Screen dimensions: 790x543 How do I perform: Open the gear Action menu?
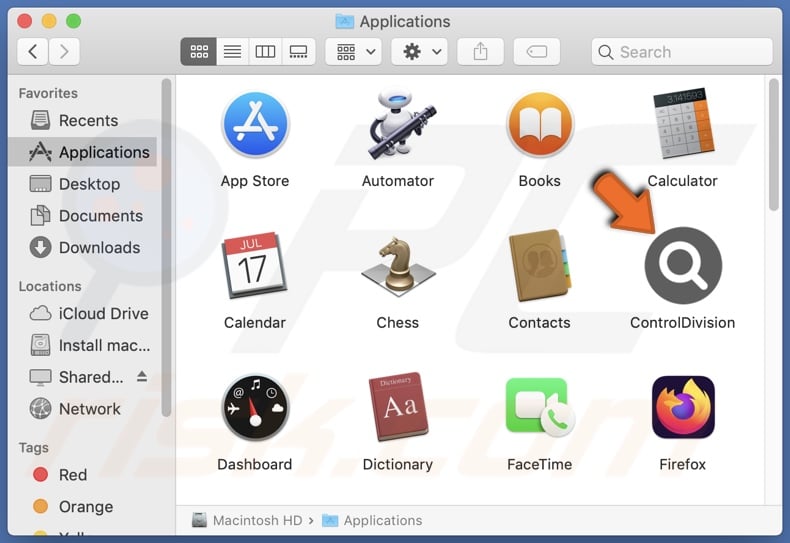click(x=420, y=51)
